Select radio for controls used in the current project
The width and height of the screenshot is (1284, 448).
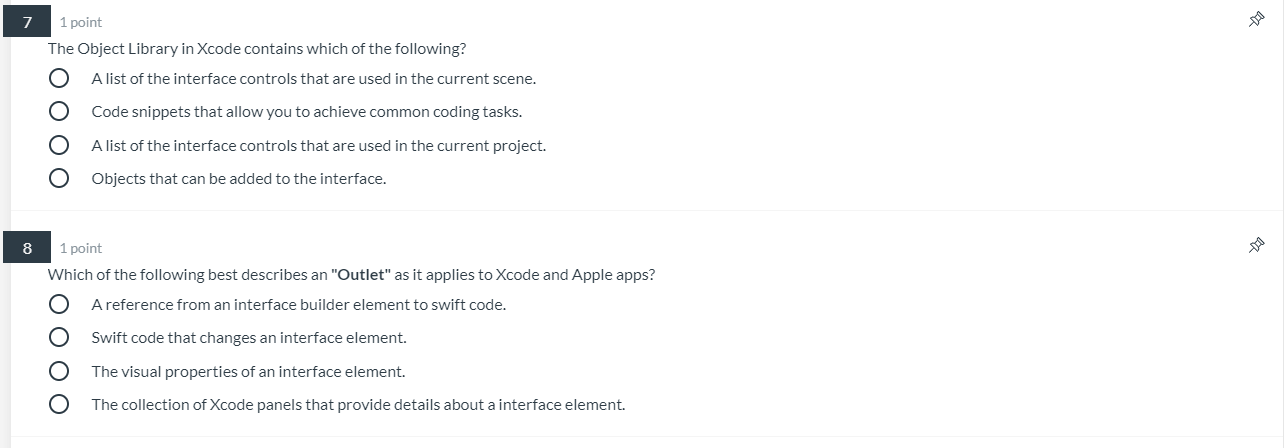59,145
